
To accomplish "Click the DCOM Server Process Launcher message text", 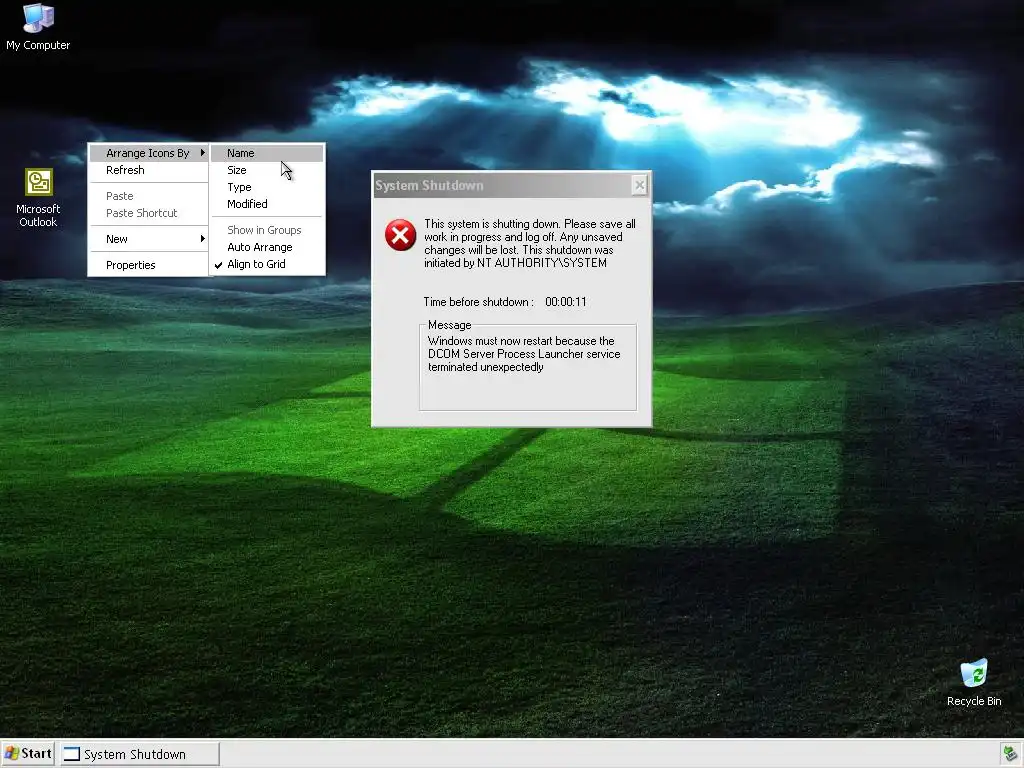I will (524, 354).
